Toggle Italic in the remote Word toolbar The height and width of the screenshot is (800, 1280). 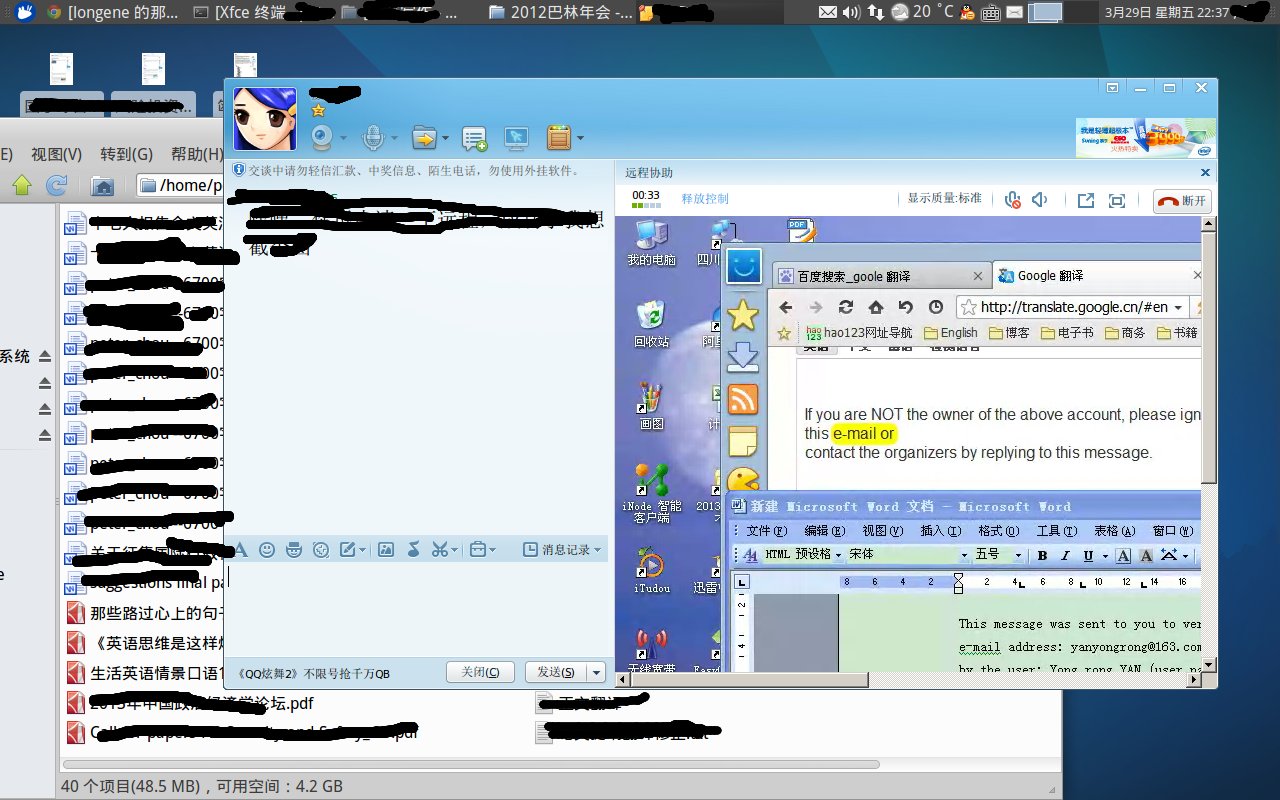coord(1065,555)
